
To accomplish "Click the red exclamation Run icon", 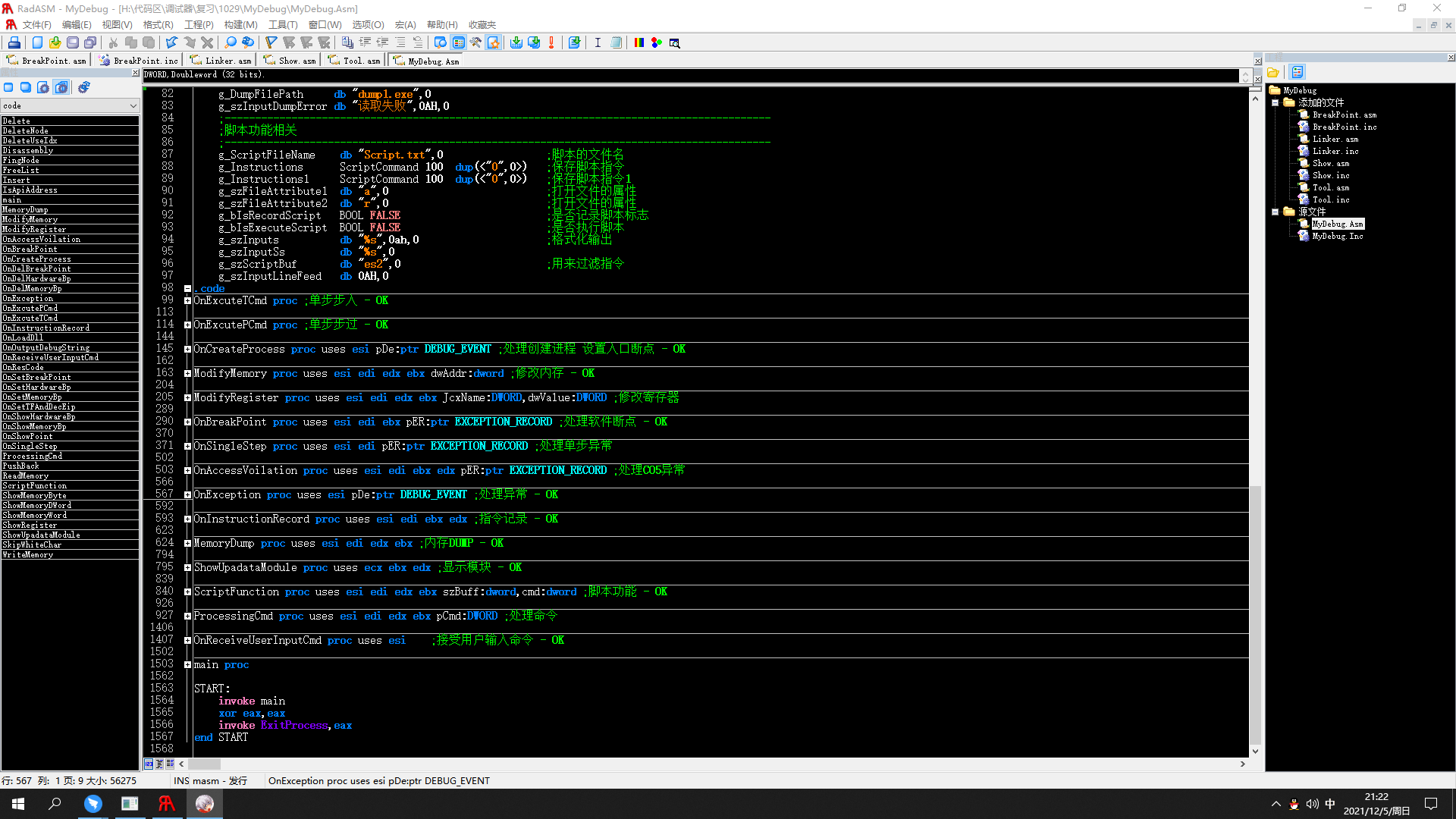I will (x=551, y=42).
